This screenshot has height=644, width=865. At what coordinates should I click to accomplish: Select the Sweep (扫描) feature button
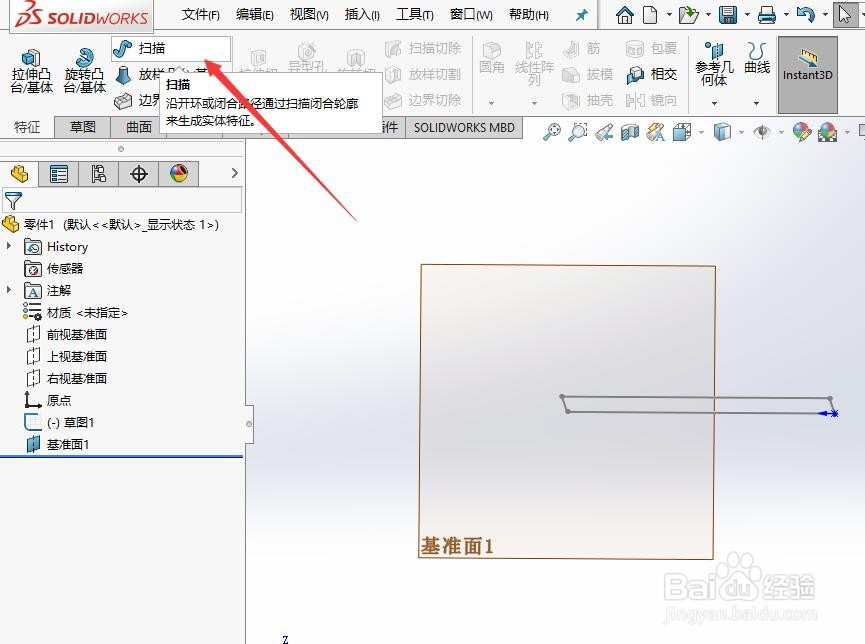coord(170,49)
